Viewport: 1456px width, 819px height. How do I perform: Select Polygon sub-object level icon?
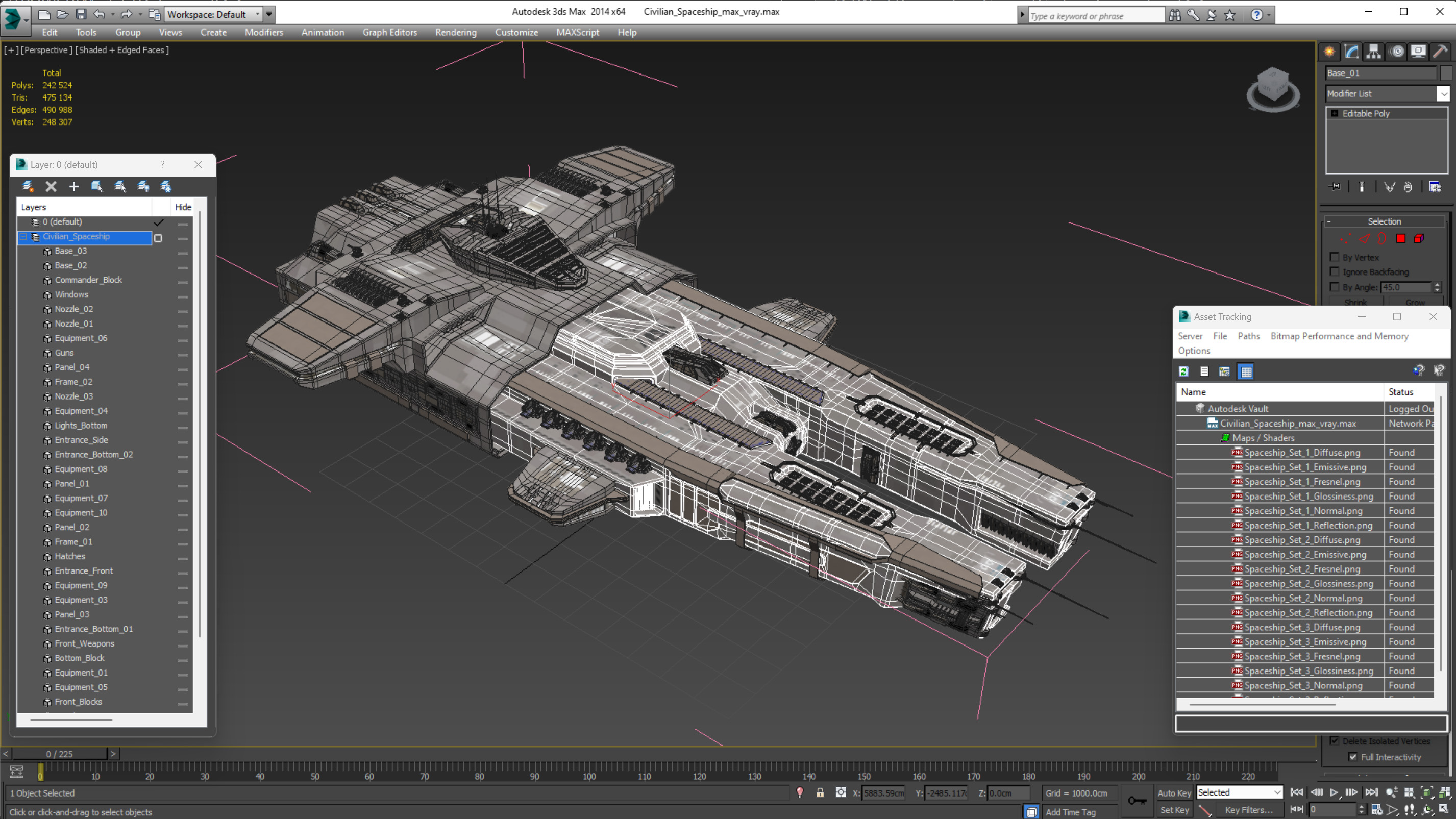pyautogui.click(x=1400, y=238)
